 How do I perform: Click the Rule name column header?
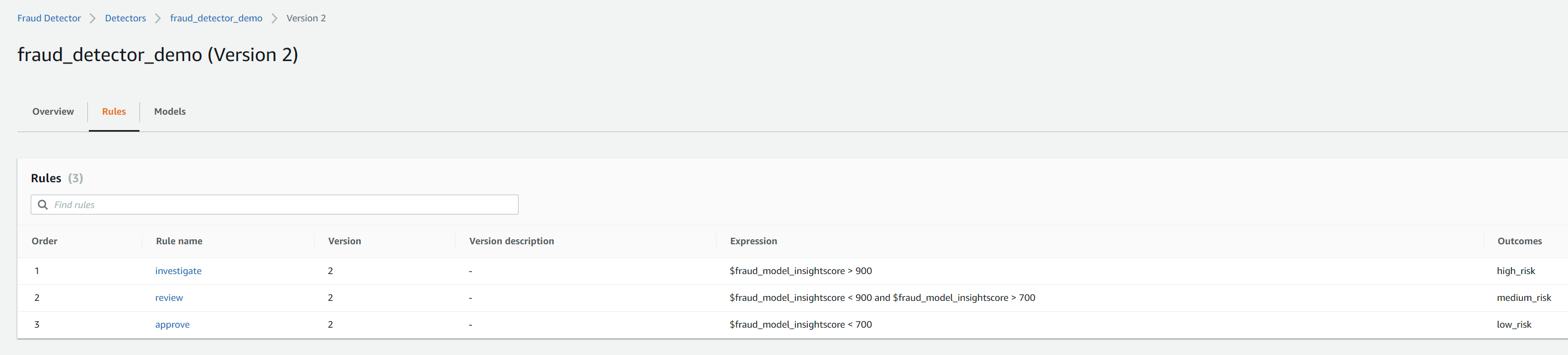tap(179, 241)
